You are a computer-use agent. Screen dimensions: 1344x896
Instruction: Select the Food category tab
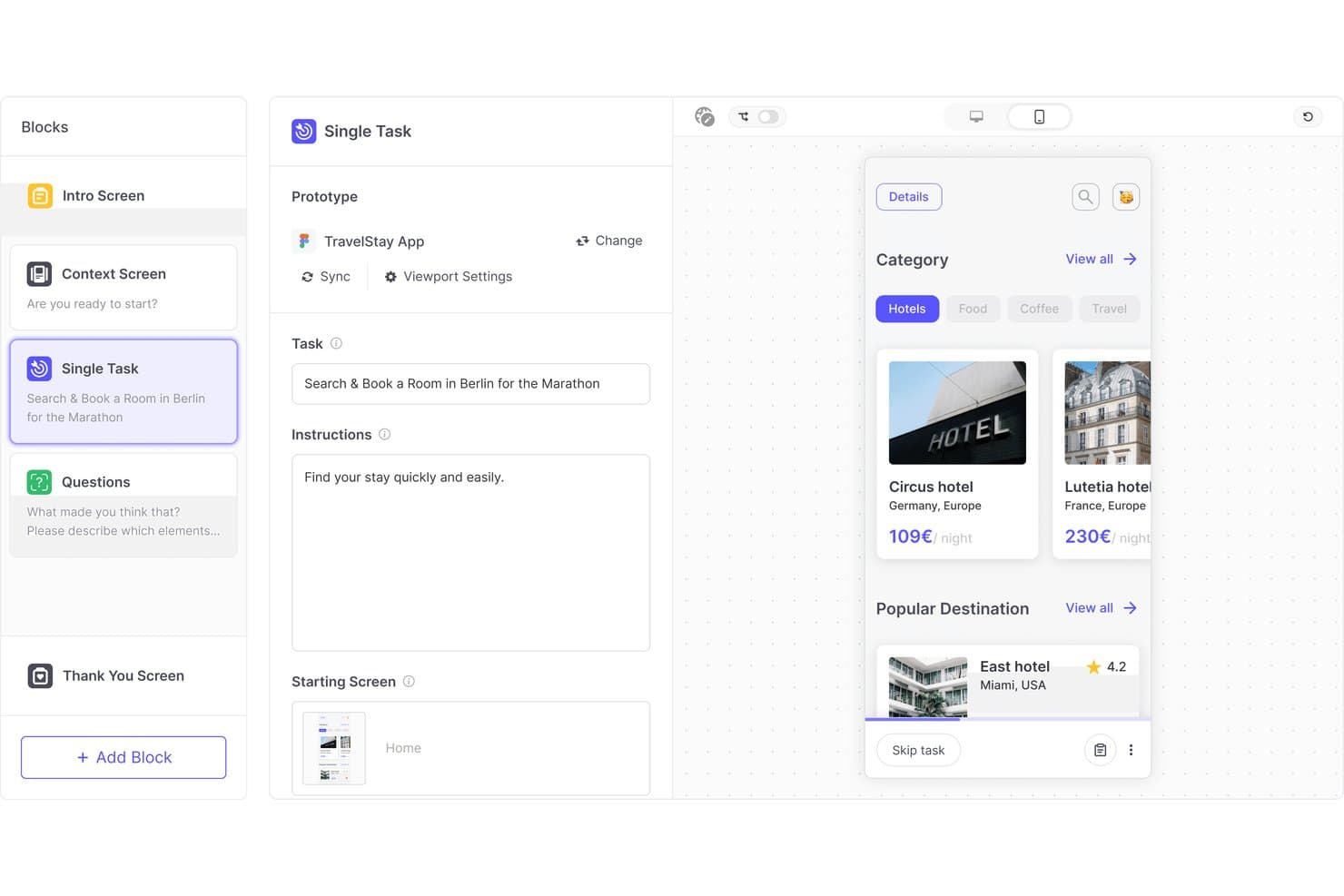coord(973,309)
